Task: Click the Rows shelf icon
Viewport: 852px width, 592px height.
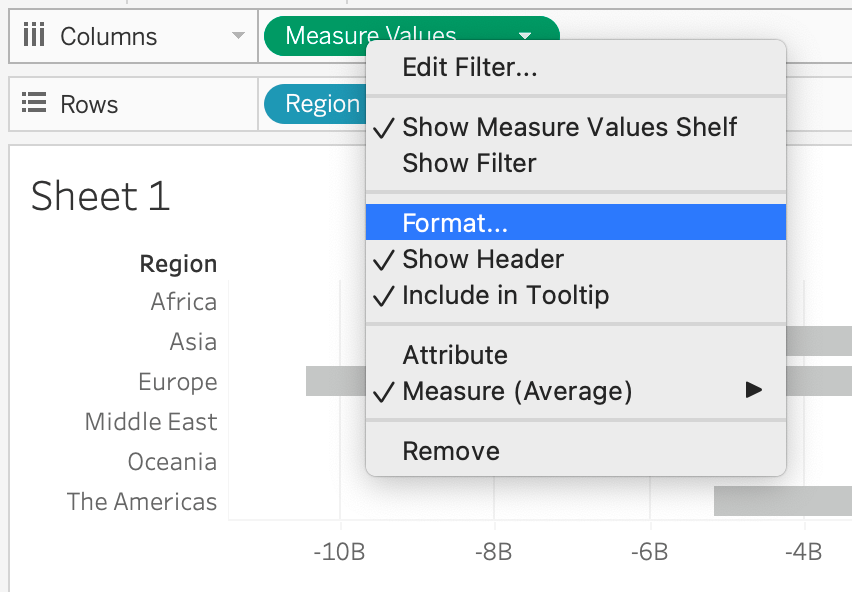Action: coord(34,104)
